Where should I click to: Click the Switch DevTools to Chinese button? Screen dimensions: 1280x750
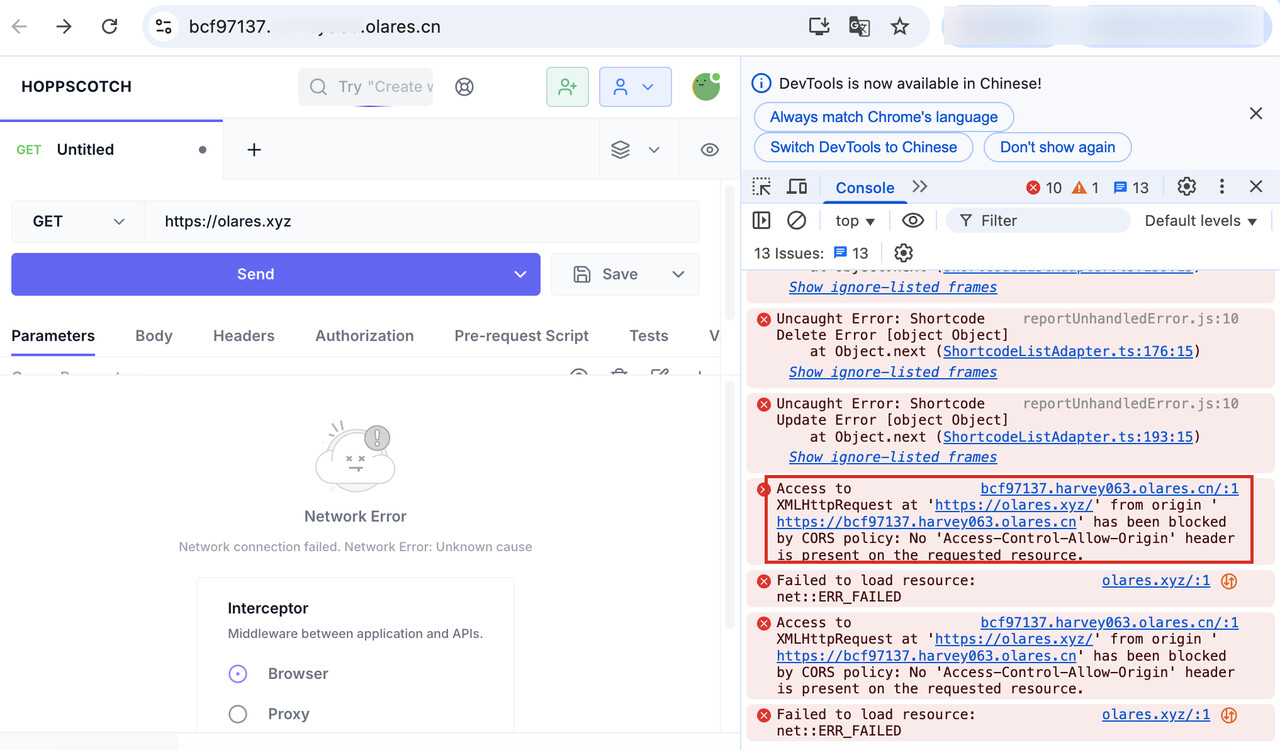[x=864, y=147]
